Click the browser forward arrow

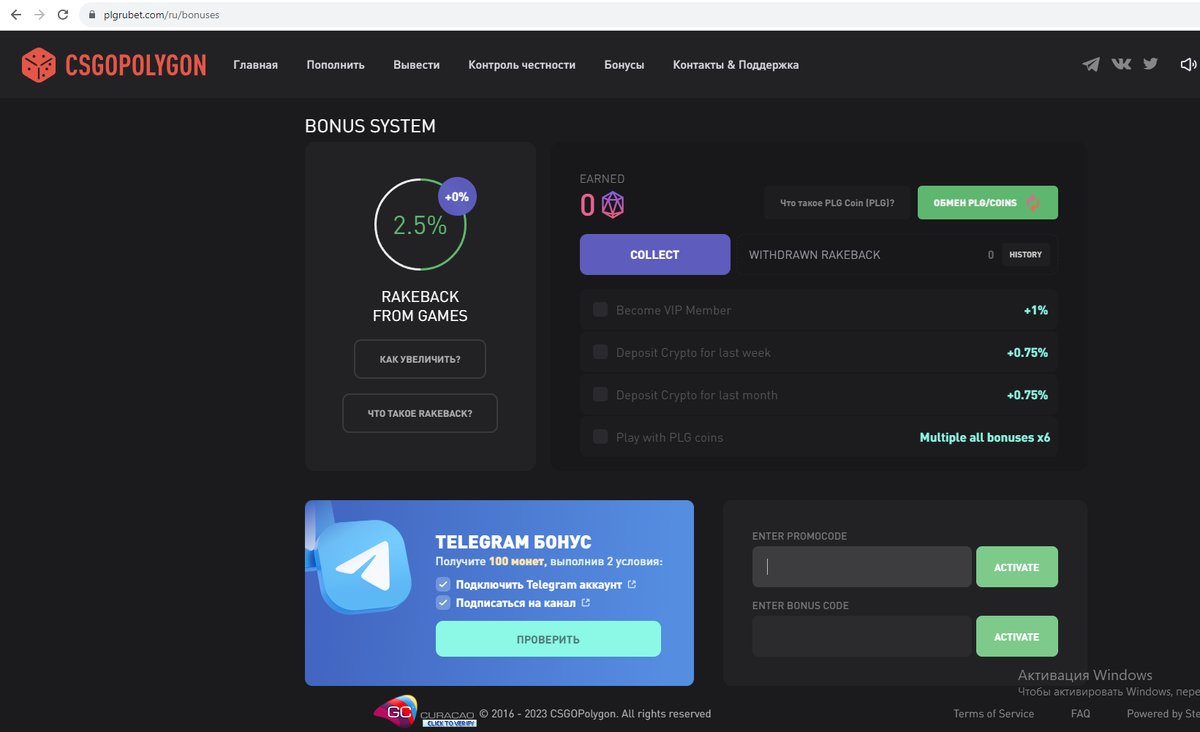pos(39,15)
